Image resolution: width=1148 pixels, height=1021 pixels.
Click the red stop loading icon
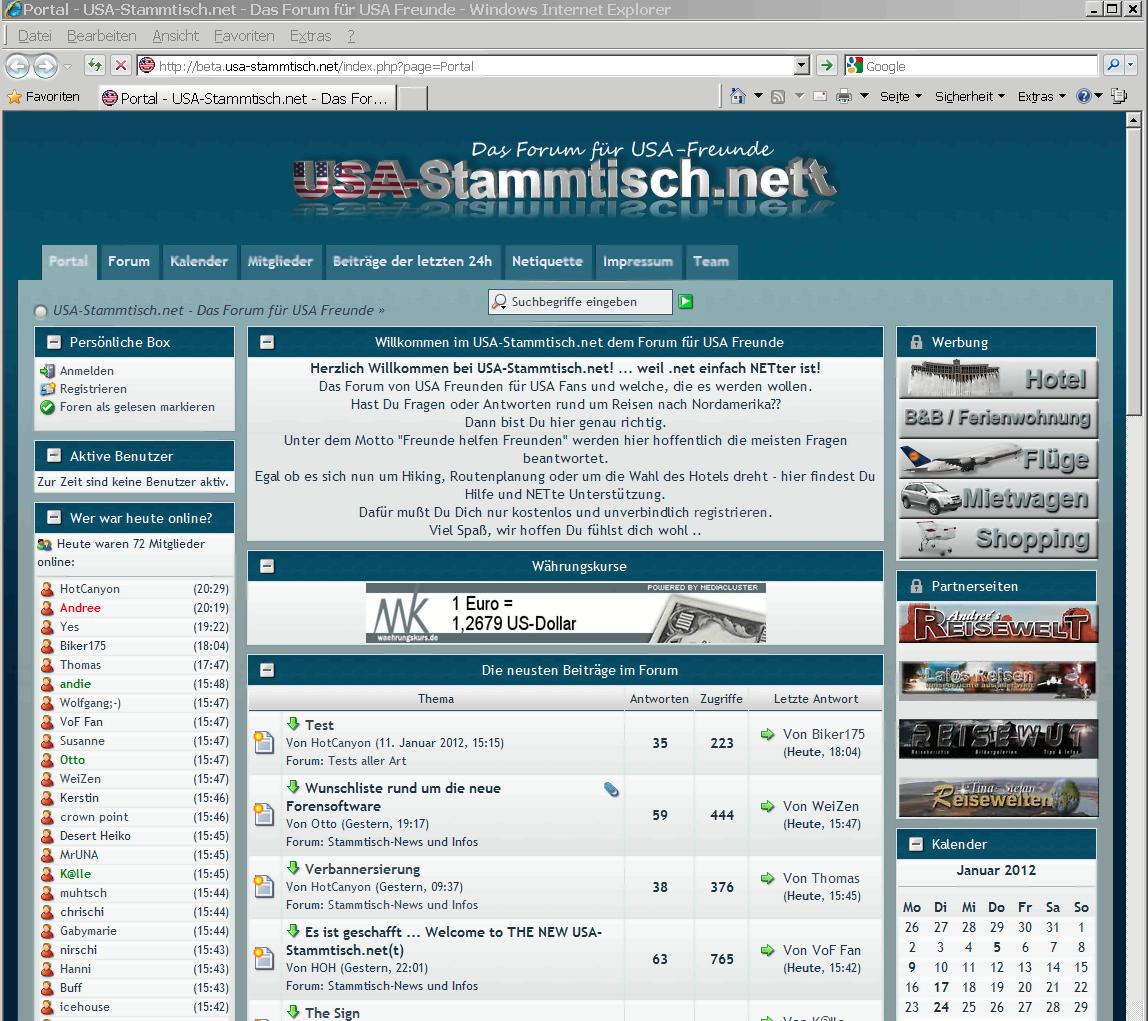click(x=120, y=66)
